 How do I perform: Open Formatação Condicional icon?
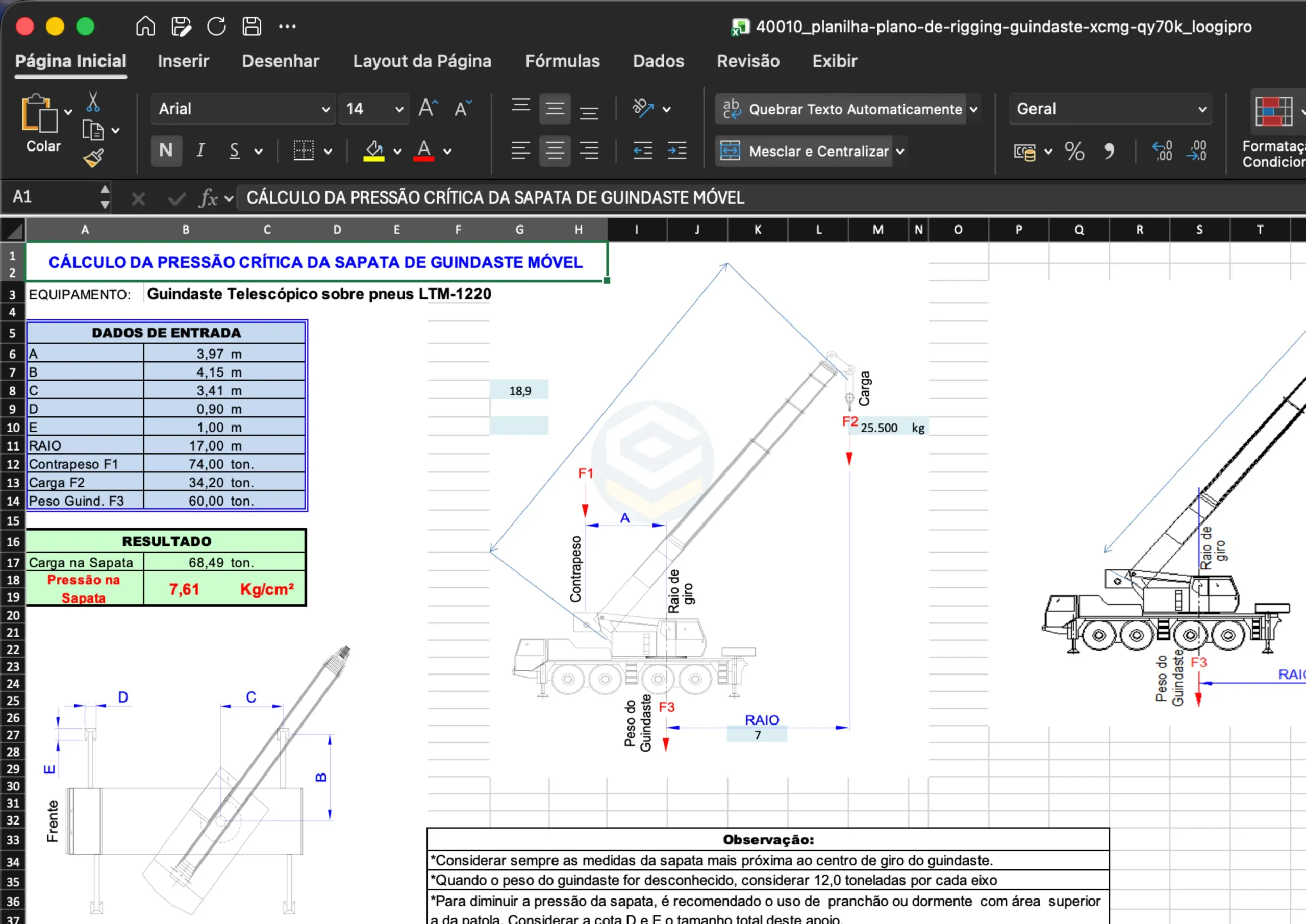click(1273, 112)
